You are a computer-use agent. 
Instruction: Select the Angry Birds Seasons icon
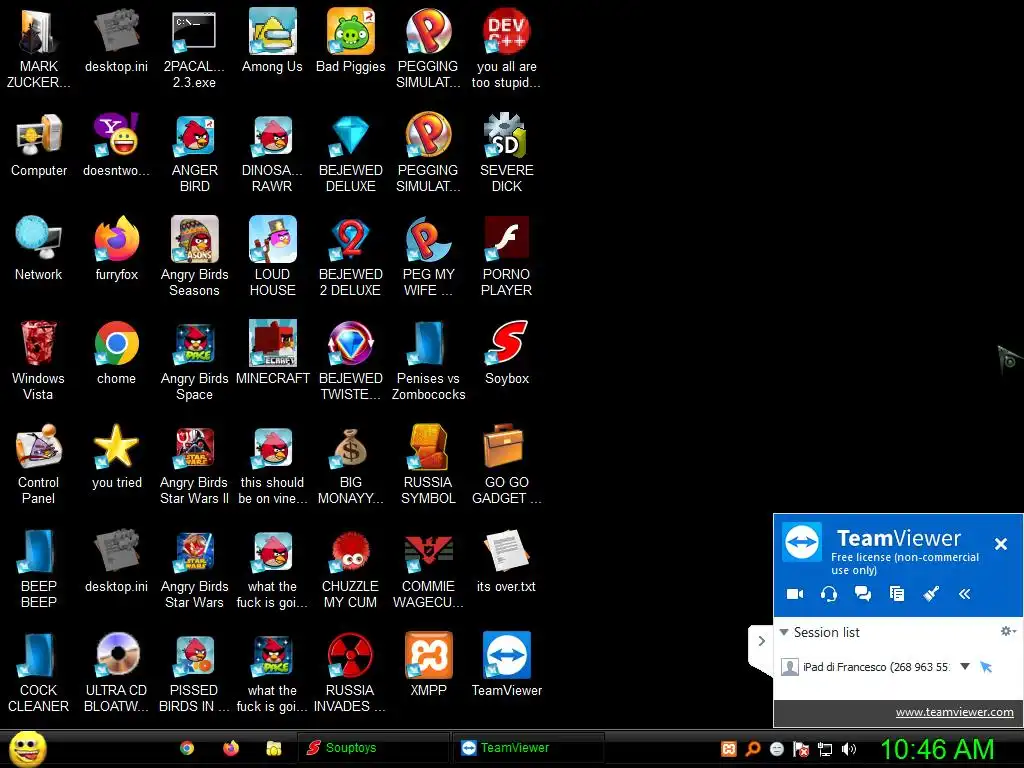coord(195,257)
